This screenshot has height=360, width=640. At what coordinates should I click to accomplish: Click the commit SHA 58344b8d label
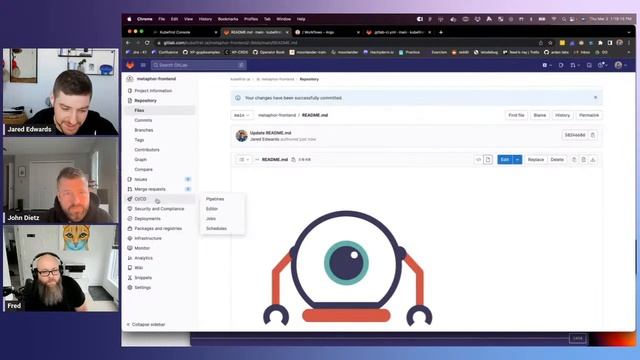[x=575, y=135]
